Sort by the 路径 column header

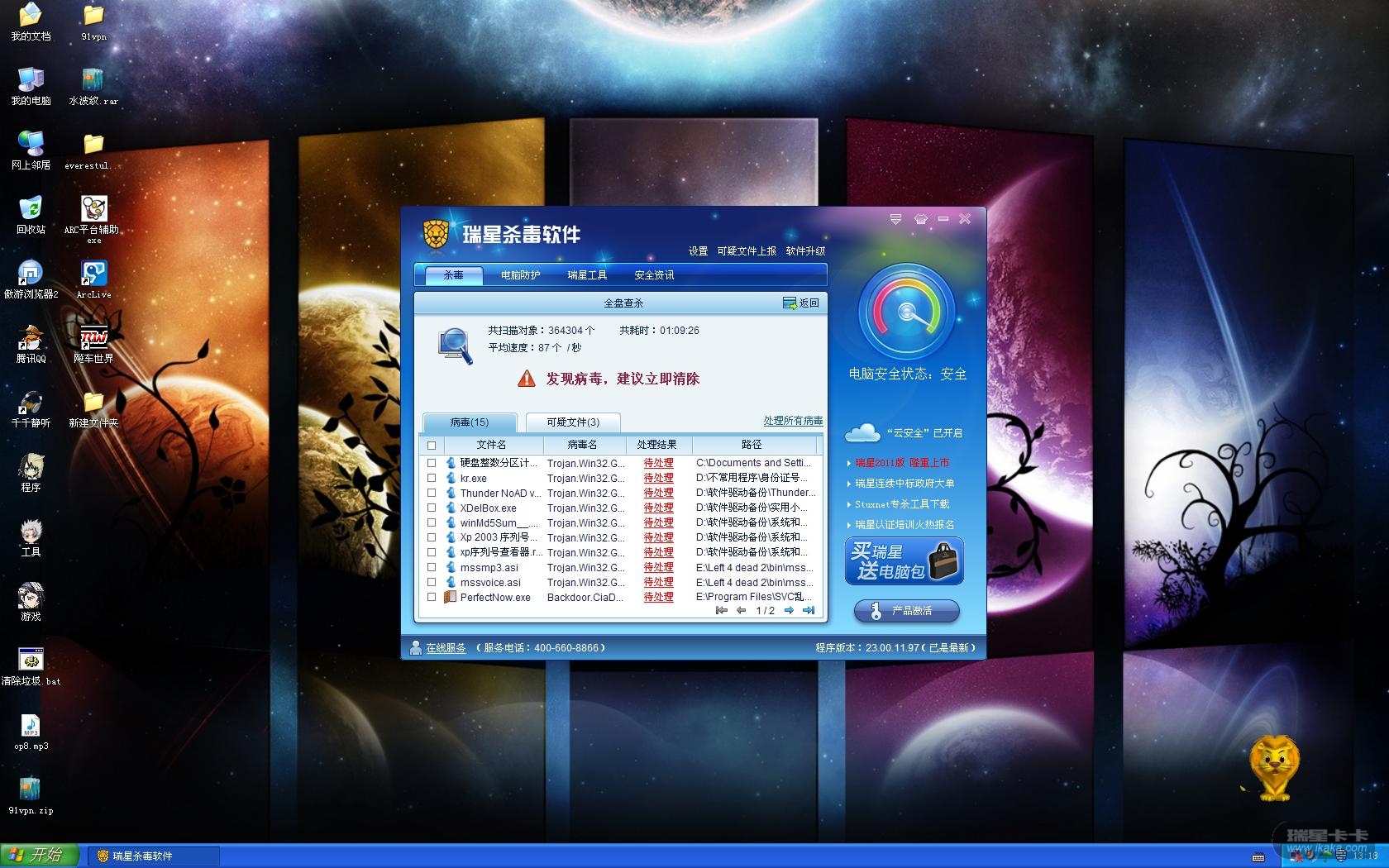pyautogui.click(x=752, y=445)
